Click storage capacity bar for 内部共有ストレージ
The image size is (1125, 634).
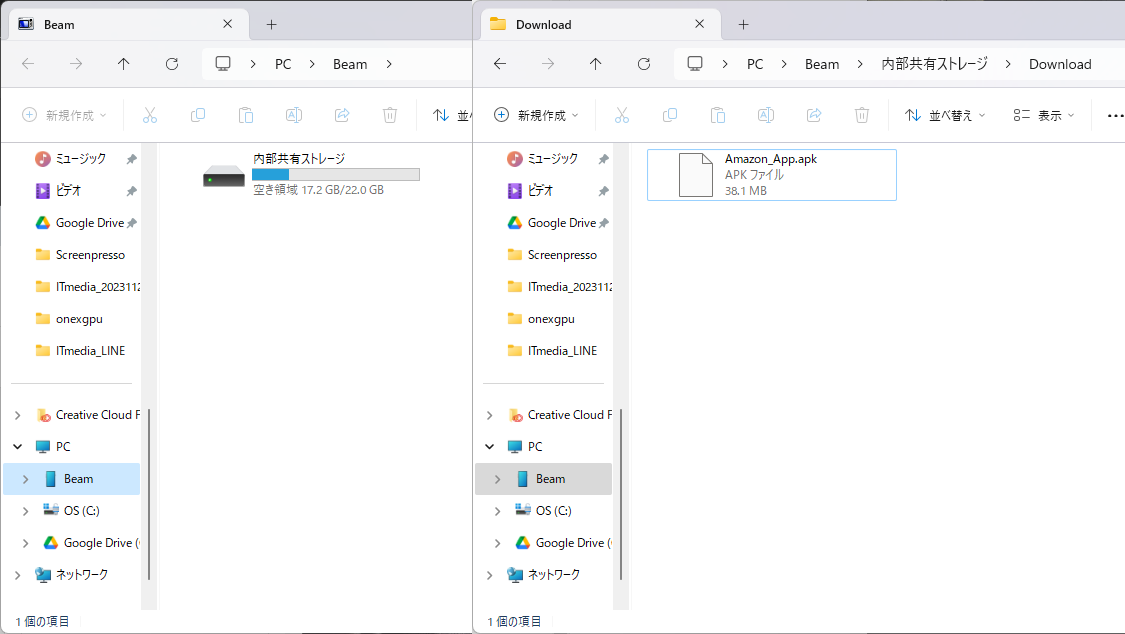tap(336, 174)
